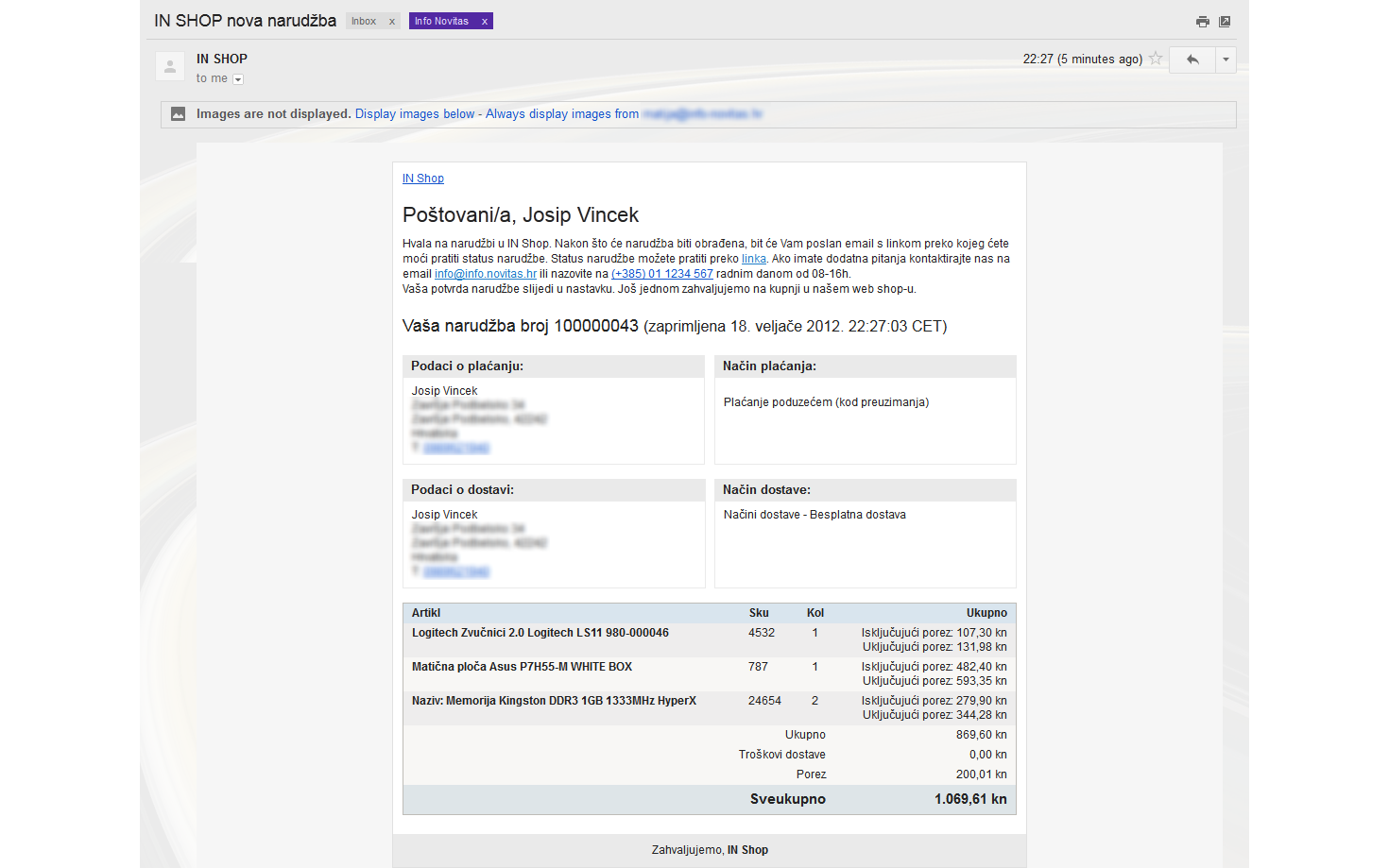Click 'Display images below' link

[415, 114]
